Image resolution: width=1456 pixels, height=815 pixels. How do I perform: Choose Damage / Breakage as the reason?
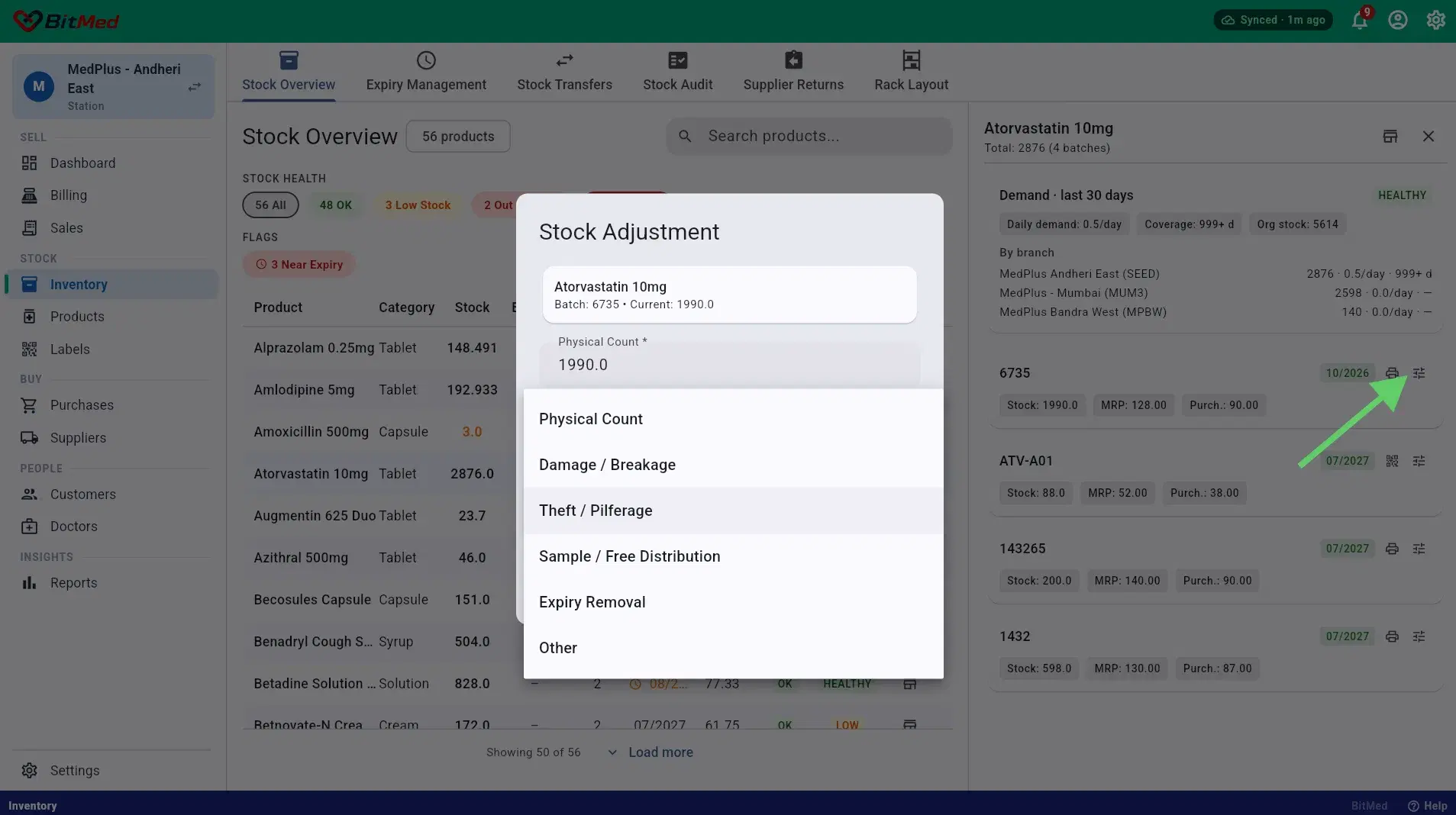[x=734, y=465]
